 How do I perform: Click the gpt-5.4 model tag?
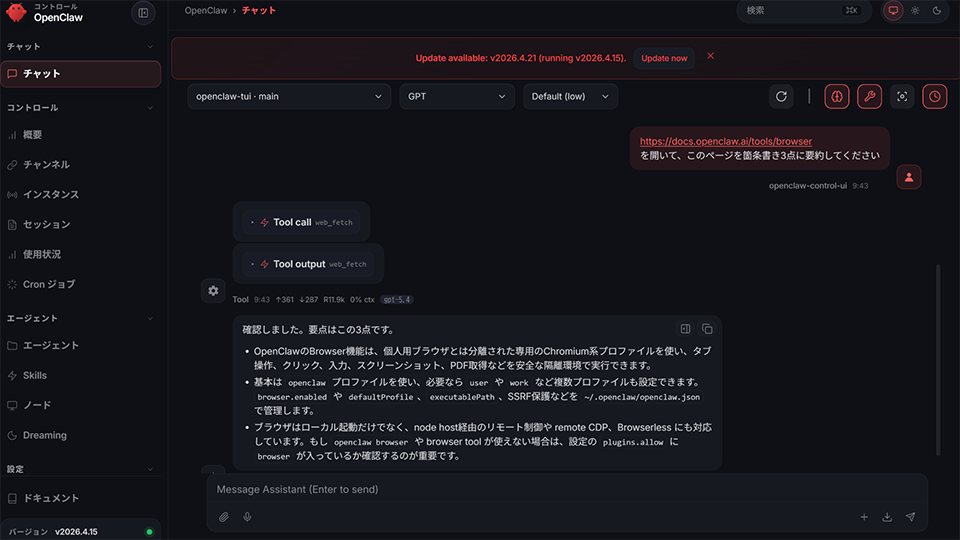[397, 300]
